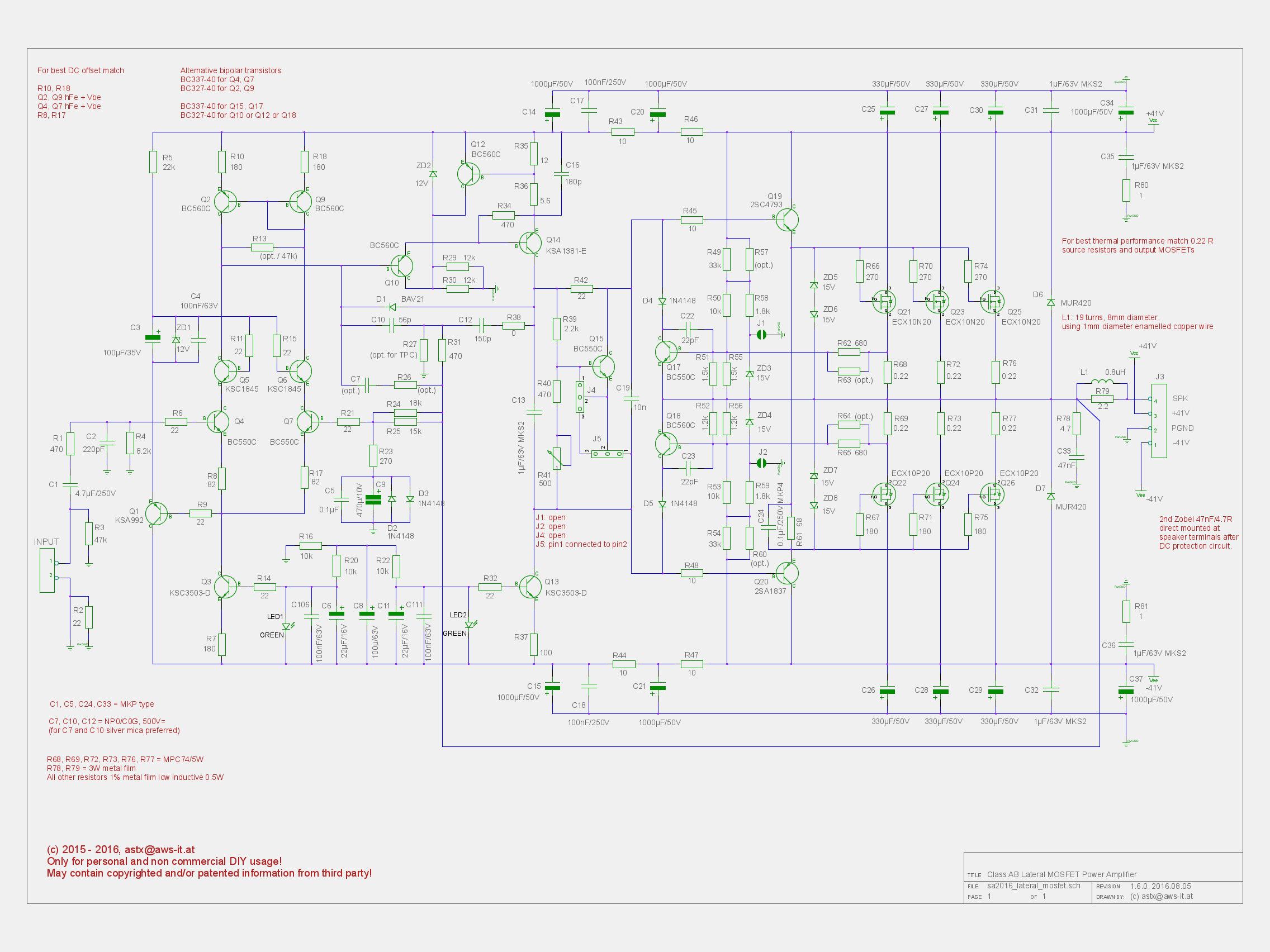Select the J3 speaker connector symbol
Image resolution: width=1270 pixels, height=952 pixels.
pyautogui.click(x=1158, y=421)
